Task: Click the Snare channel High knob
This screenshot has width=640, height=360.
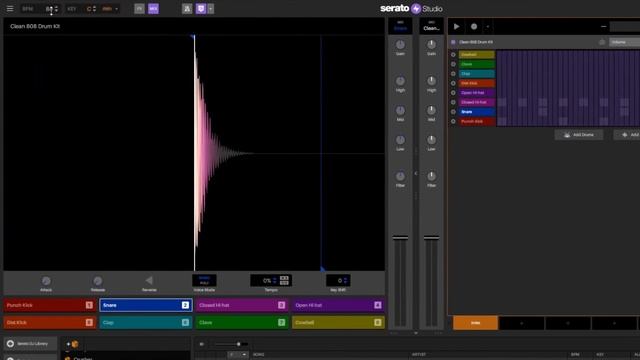Action: click(x=400, y=81)
